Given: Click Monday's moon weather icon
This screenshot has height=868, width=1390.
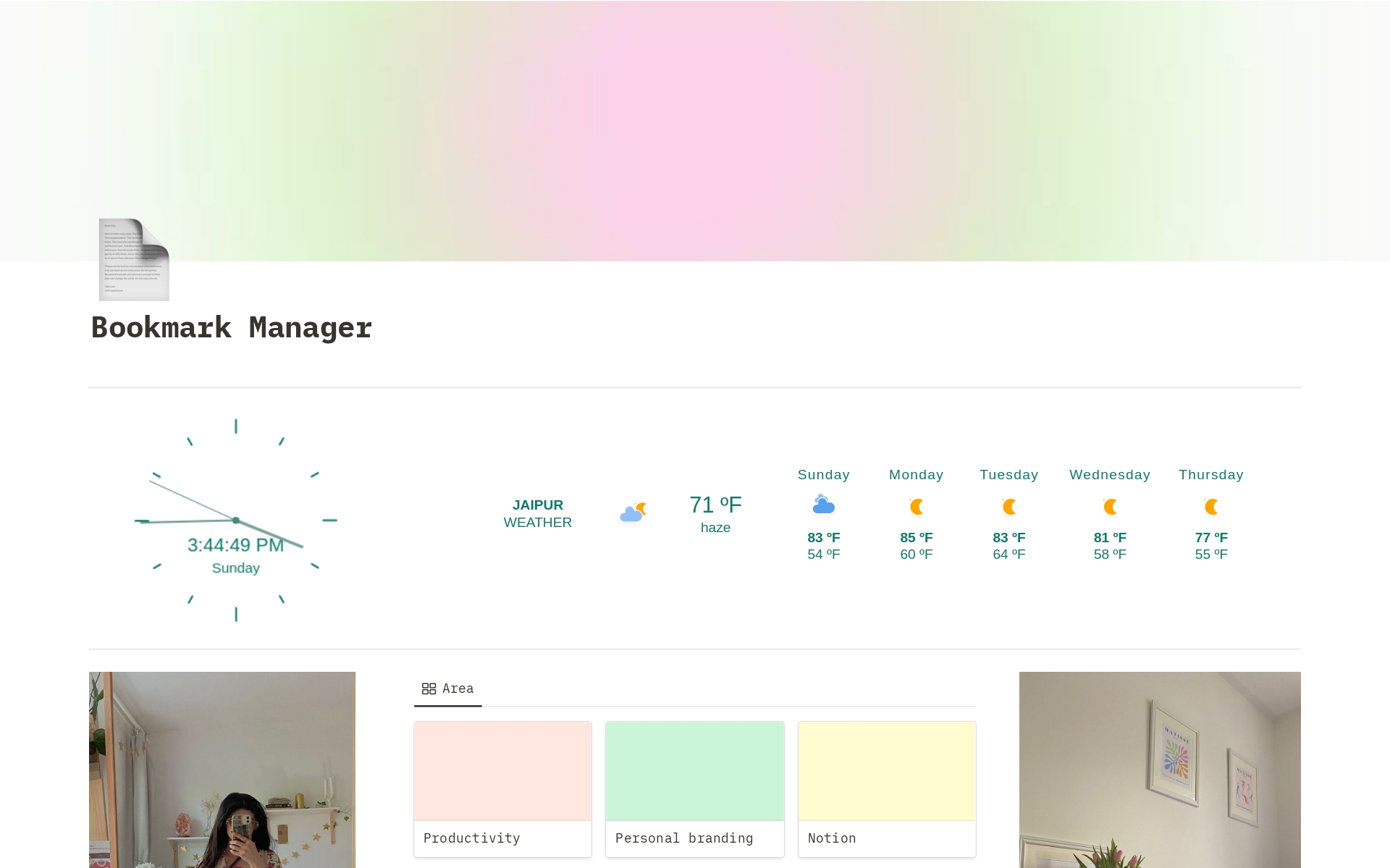Looking at the screenshot, I should click(917, 506).
